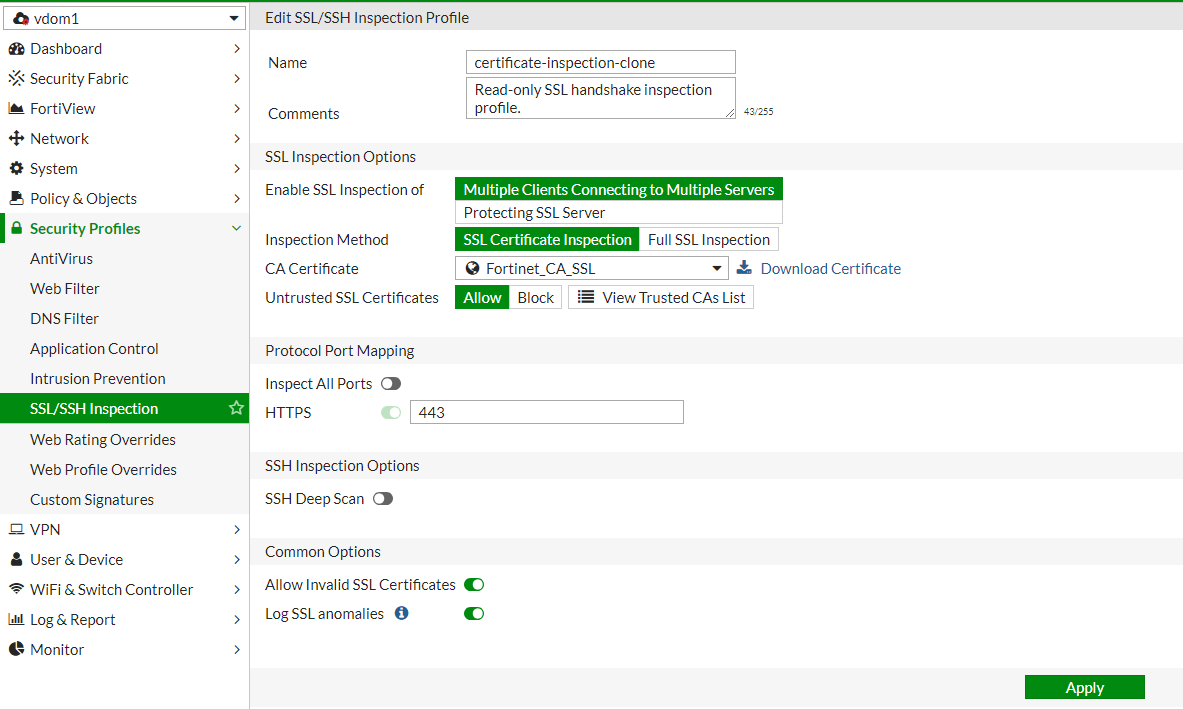Click the Network arrows icon

coord(17,138)
